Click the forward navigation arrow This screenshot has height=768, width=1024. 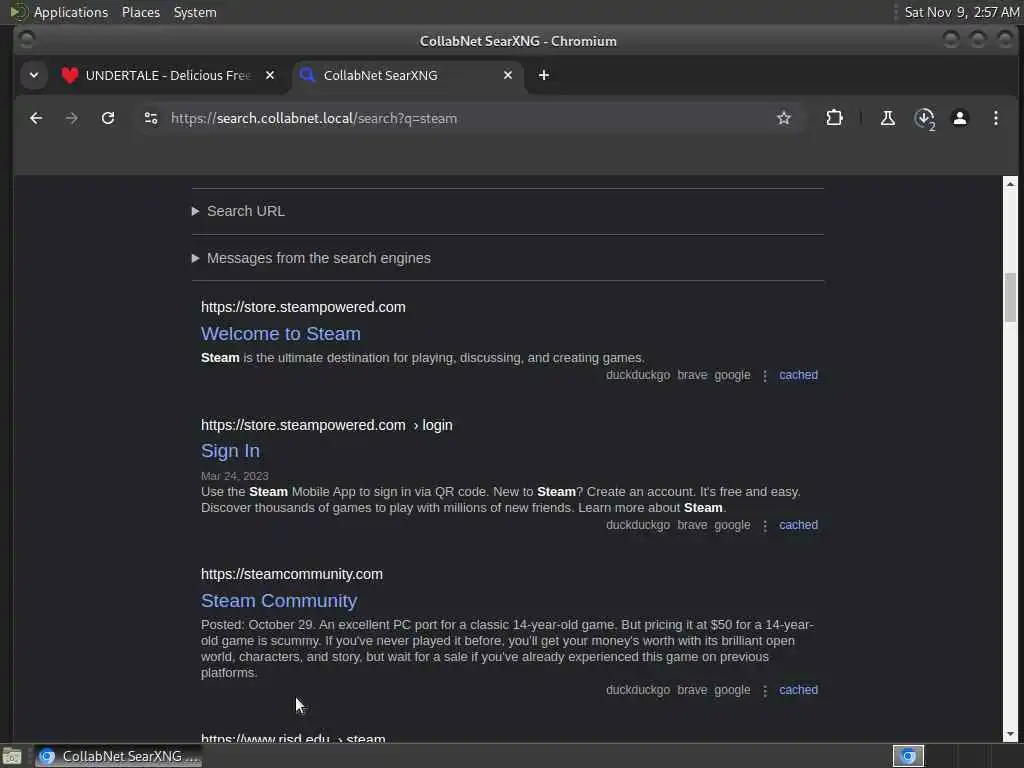pyautogui.click(x=72, y=118)
